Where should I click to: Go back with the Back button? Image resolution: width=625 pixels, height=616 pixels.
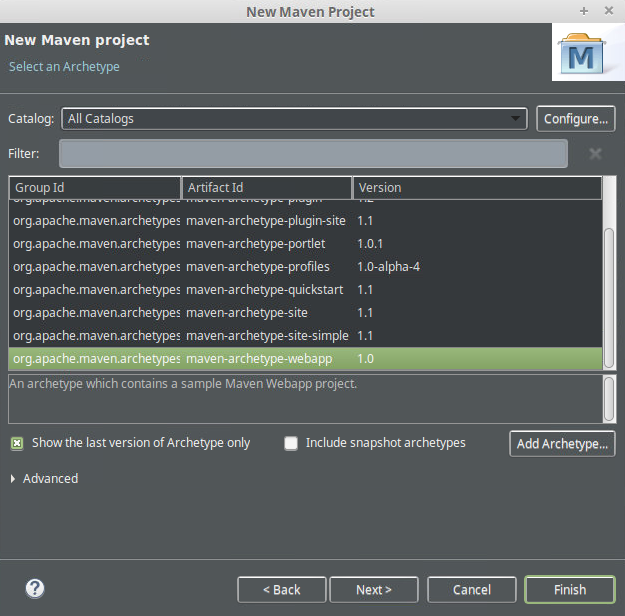point(281,589)
